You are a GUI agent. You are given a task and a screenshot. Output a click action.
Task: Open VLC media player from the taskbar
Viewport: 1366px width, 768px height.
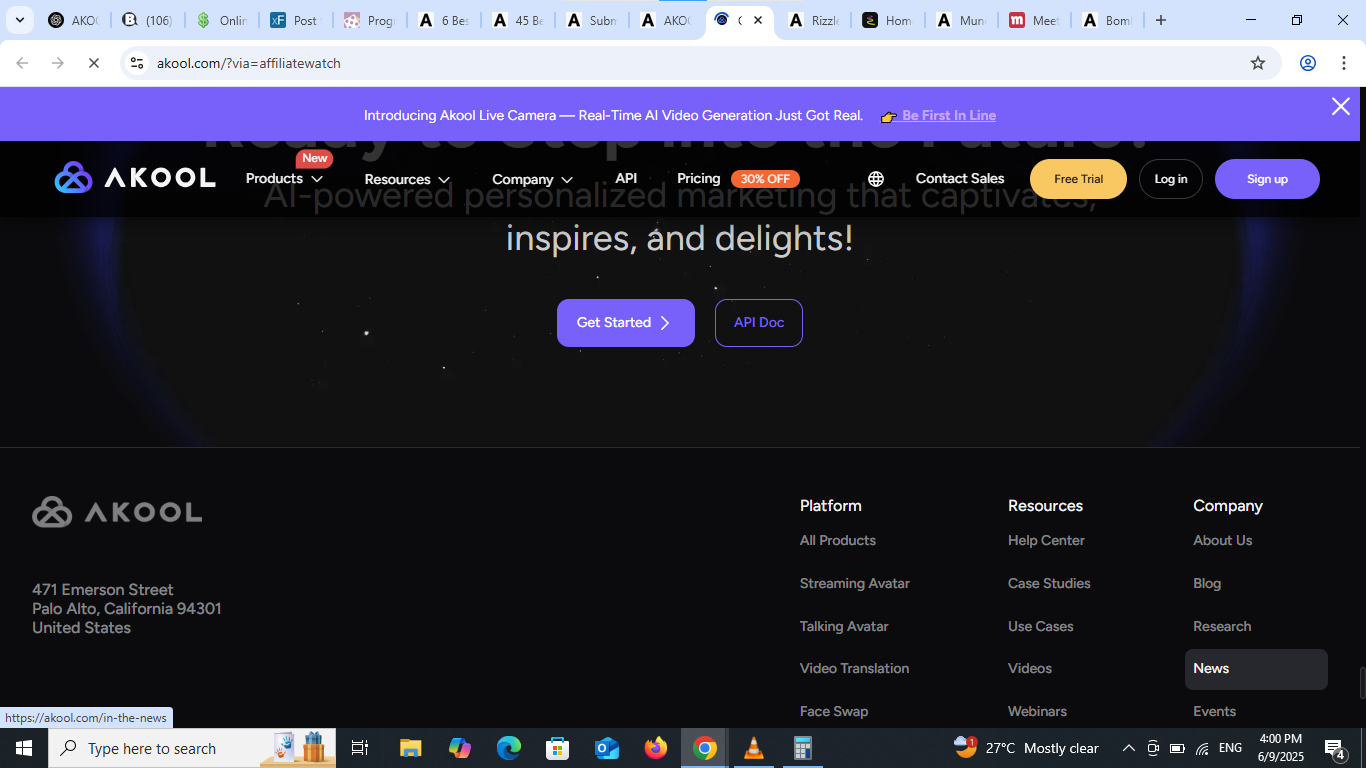754,748
